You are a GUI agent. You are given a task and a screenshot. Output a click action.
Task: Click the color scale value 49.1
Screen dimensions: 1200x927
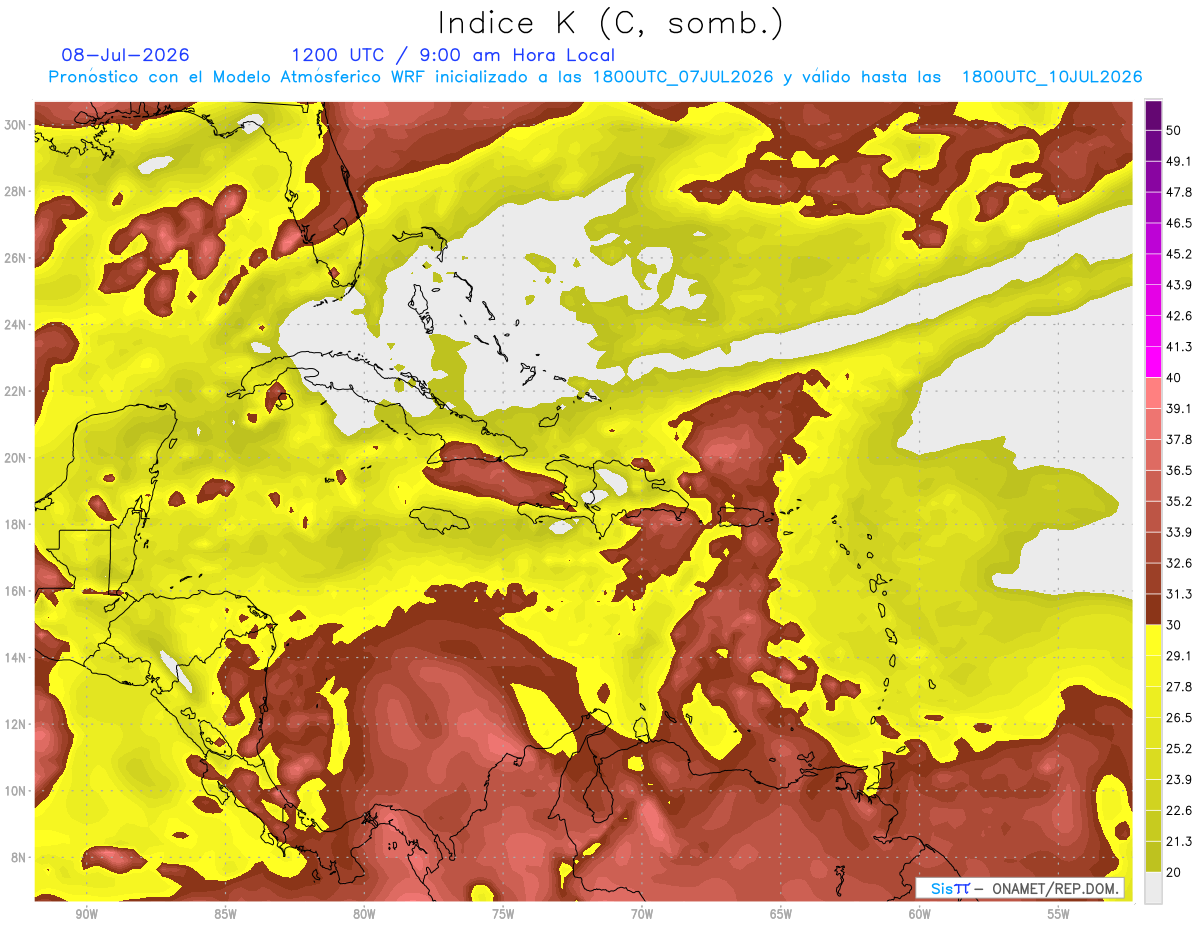(1178, 161)
